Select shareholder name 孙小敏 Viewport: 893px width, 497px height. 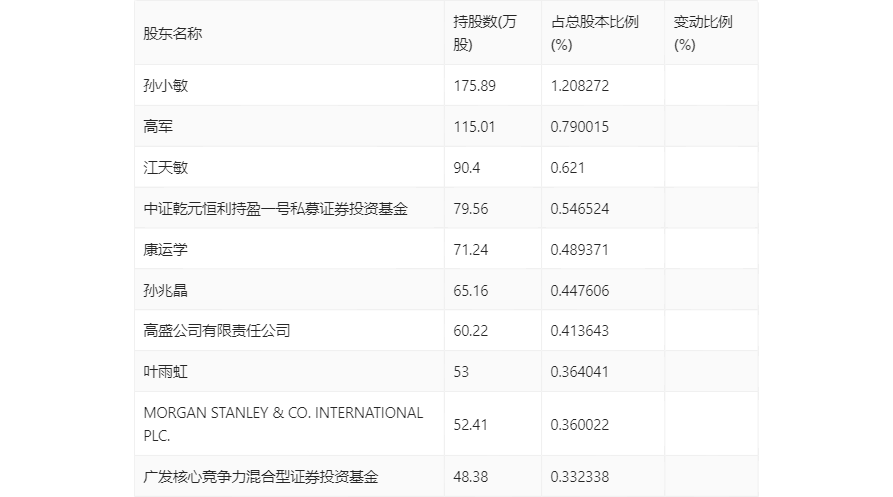tap(166, 85)
